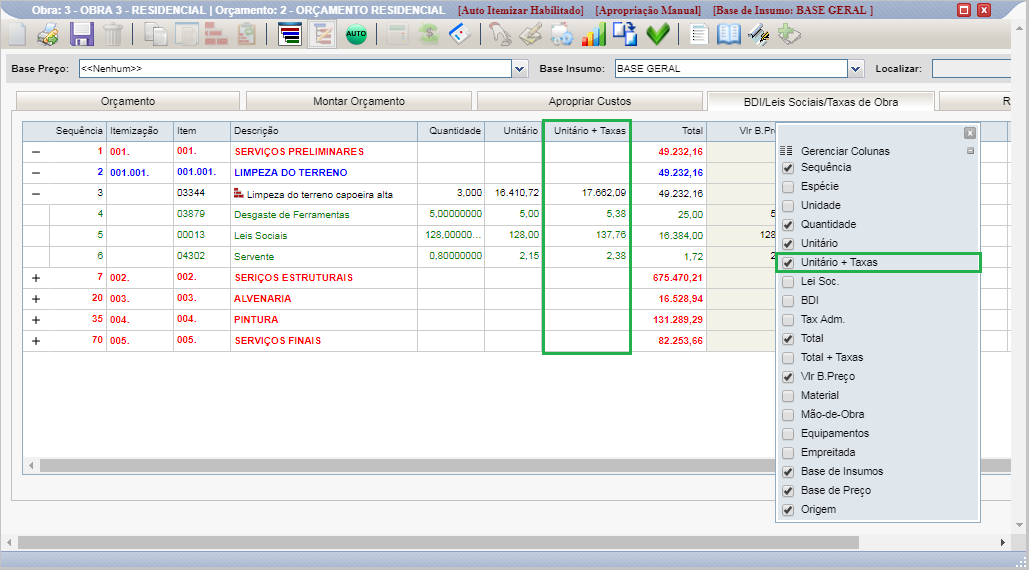Screen dimensions: 1029x570
Task: Open the blue open book icon
Action: (728, 34)
